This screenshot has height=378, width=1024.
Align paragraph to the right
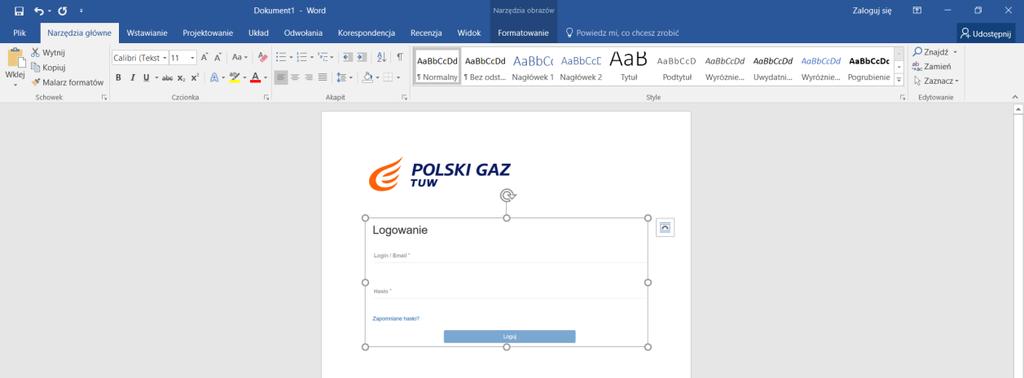pos(309,78)
